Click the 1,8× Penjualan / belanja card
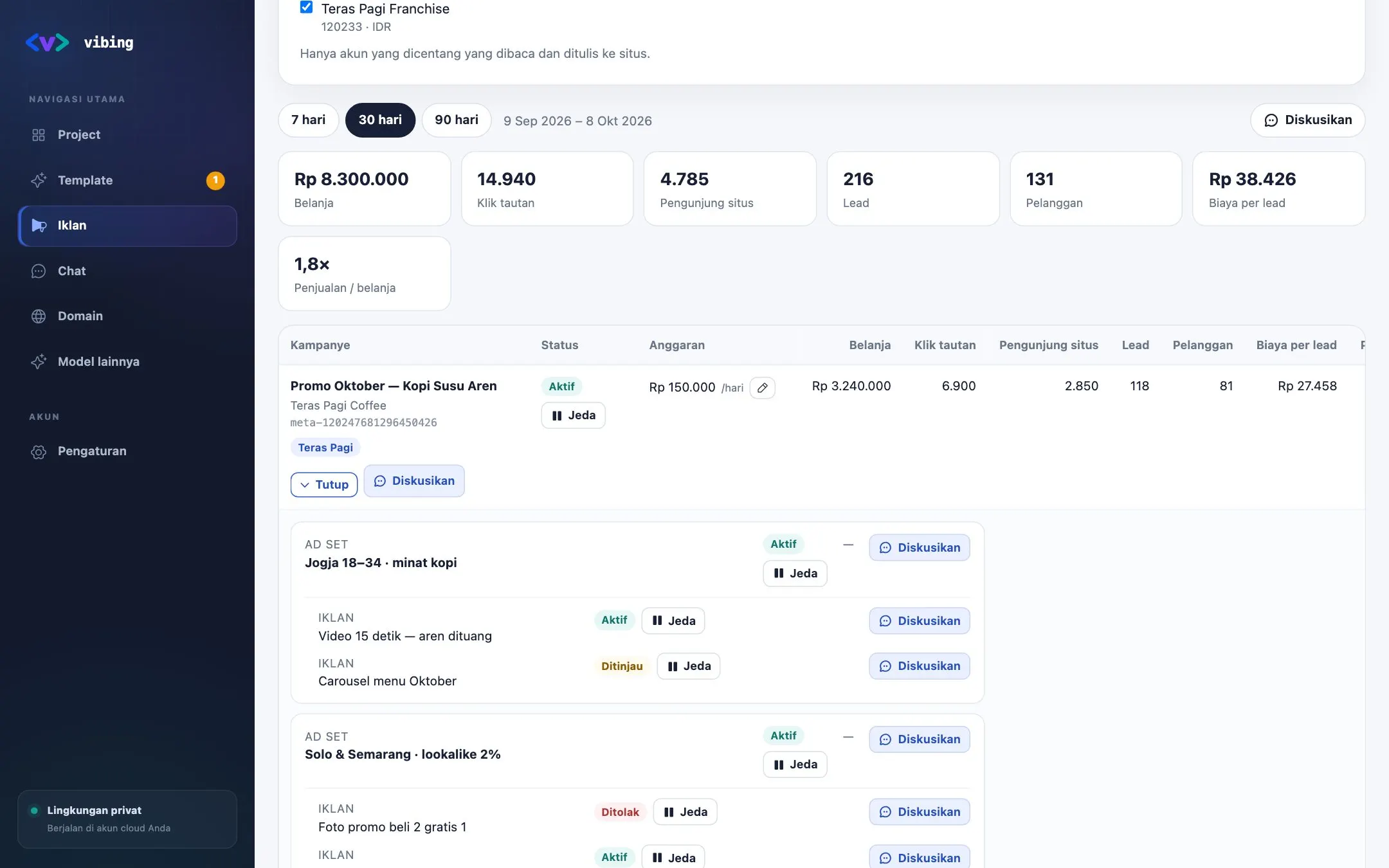The width and height of the screenshot is (1389, 868). (365, 274)
